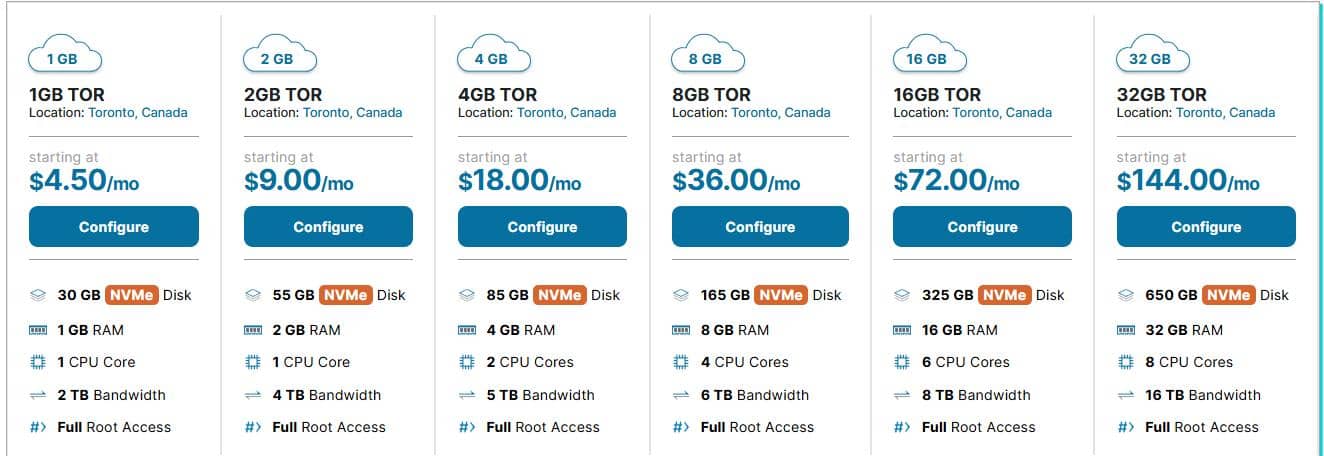Screen dimensions: 1324x456
Task: Click CPU chip icon beside 2 CPU Cores
Action: pyautogui.click(x=467, y=362)
